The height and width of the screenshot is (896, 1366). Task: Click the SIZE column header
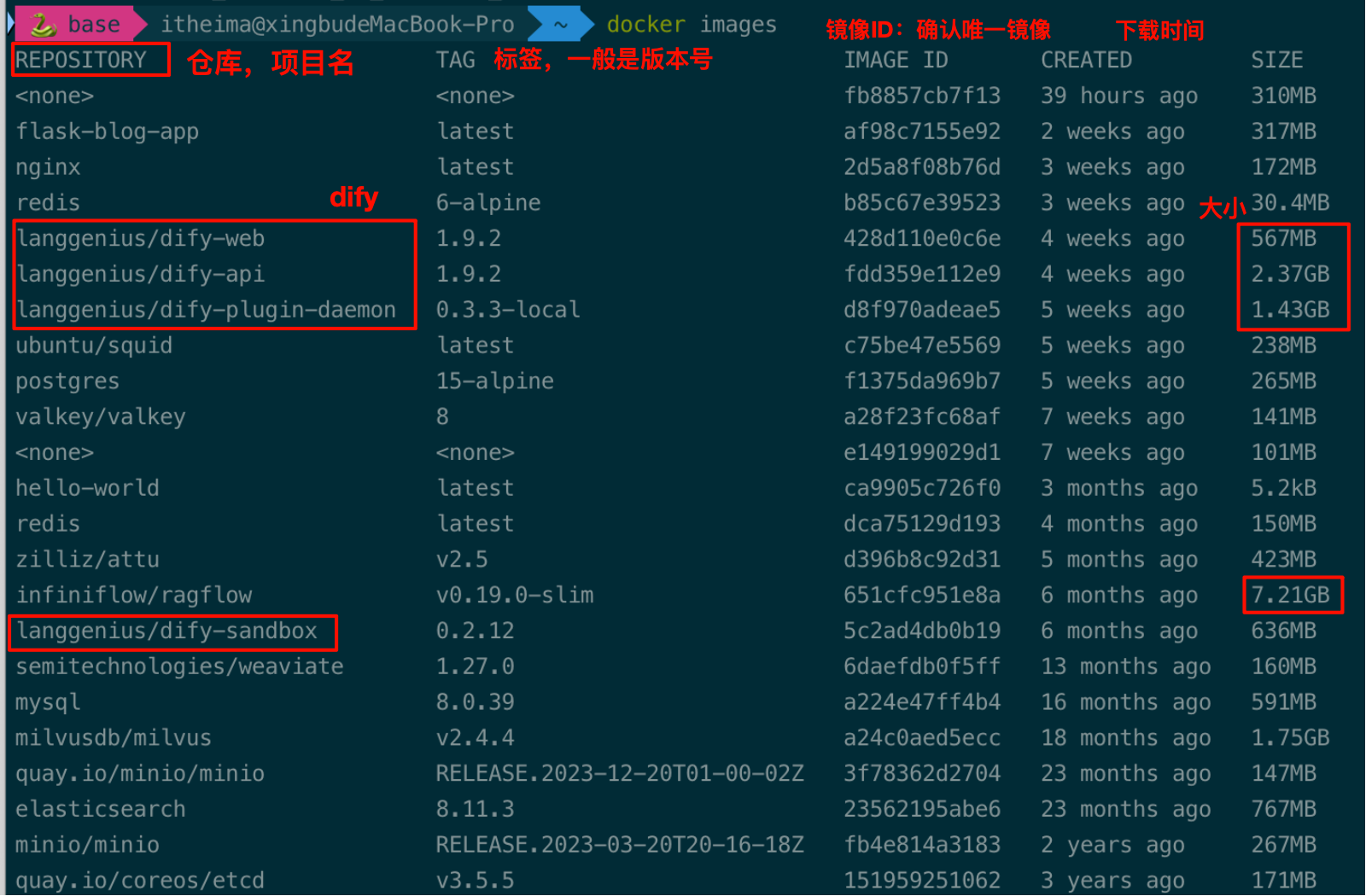[x=1277, y=60]
